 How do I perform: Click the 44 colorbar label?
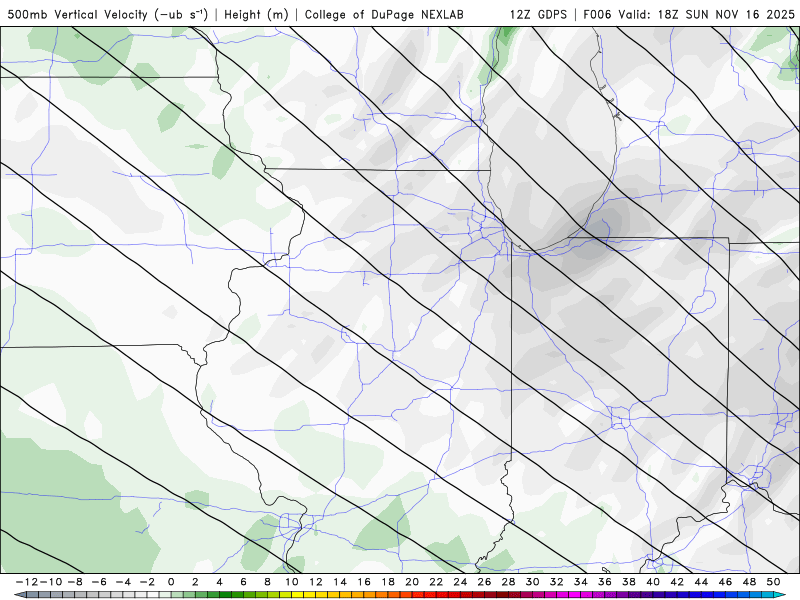tap(701, 582)
